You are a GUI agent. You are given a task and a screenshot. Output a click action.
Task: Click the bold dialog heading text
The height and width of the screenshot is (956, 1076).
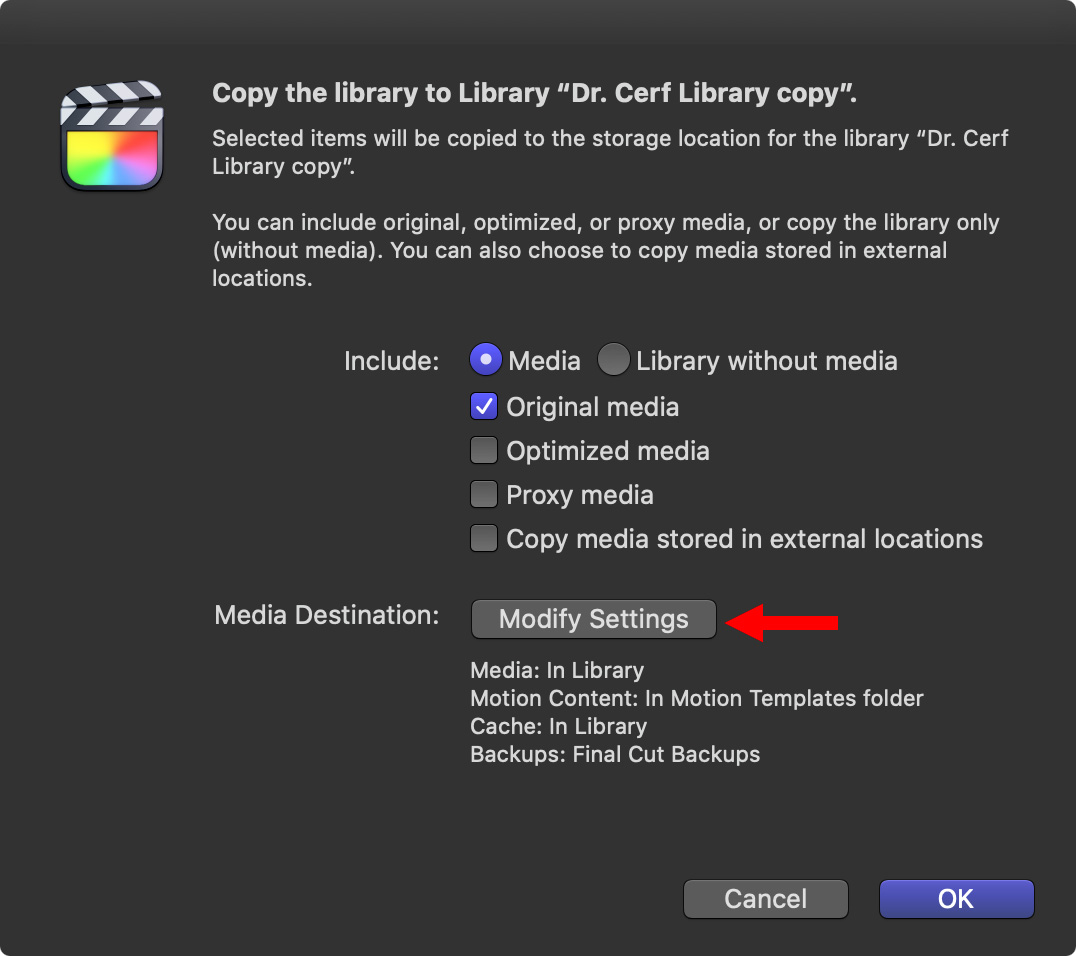535,93
